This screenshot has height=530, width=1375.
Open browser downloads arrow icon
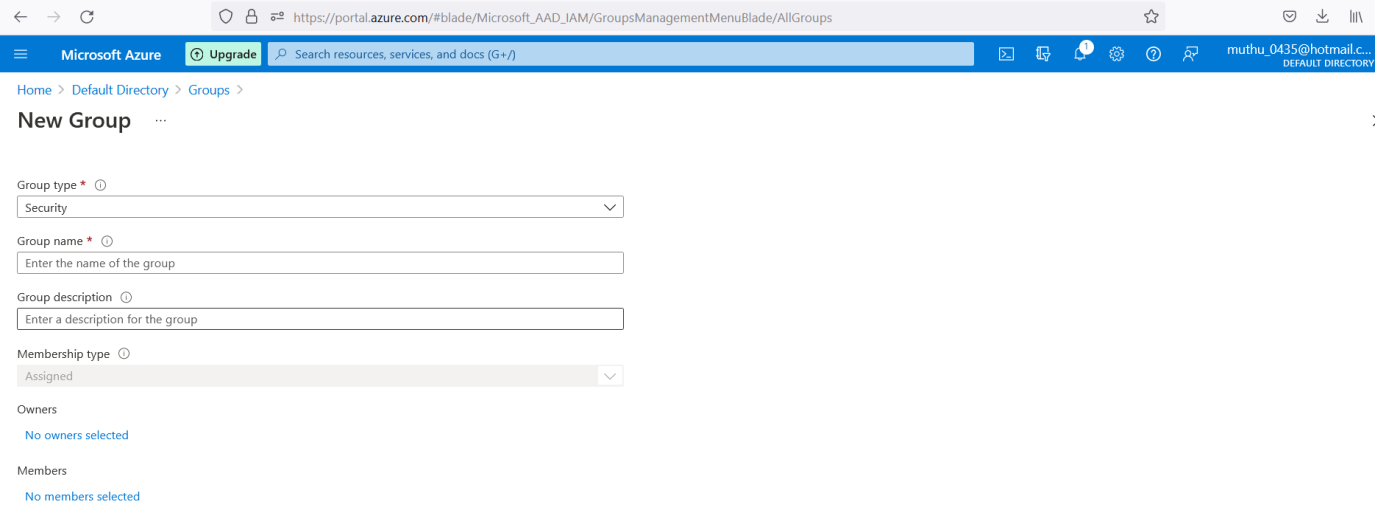click(1322, 17)
